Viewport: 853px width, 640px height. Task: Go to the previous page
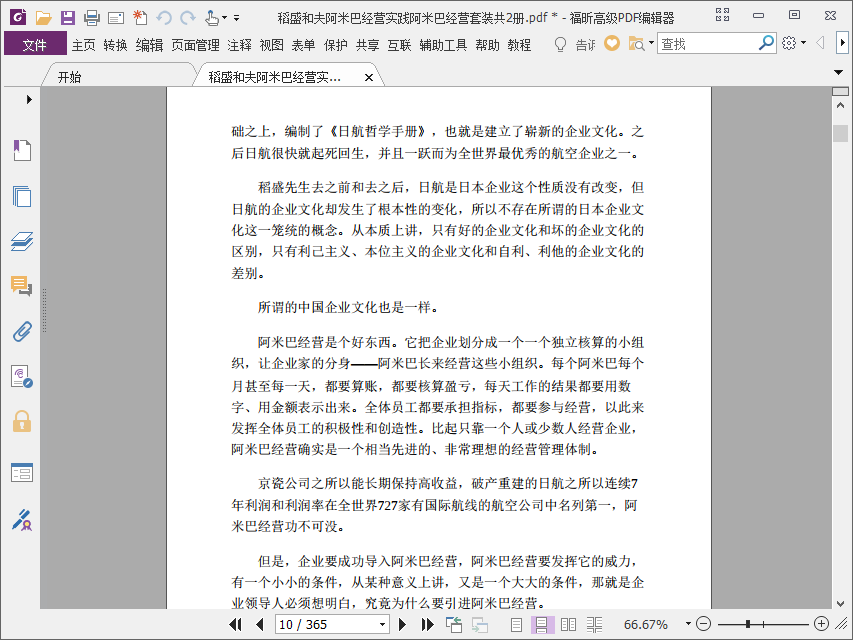(x=260, y=624)
